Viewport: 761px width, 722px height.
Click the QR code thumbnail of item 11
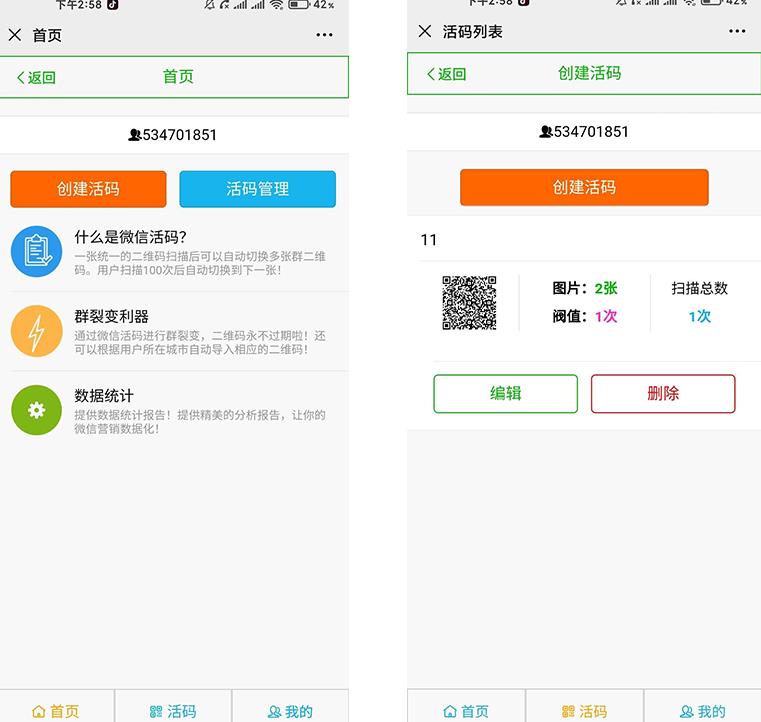469,303
